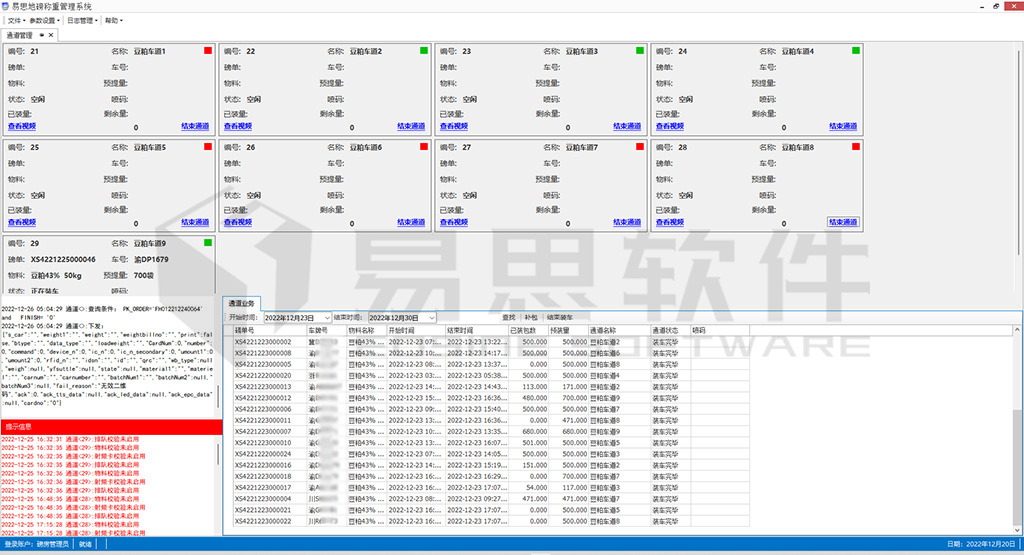Click 结束通道 link on lane 豆粕车道4
Viewport: 1024px width, 555px height.
click(x=843, y=127)
